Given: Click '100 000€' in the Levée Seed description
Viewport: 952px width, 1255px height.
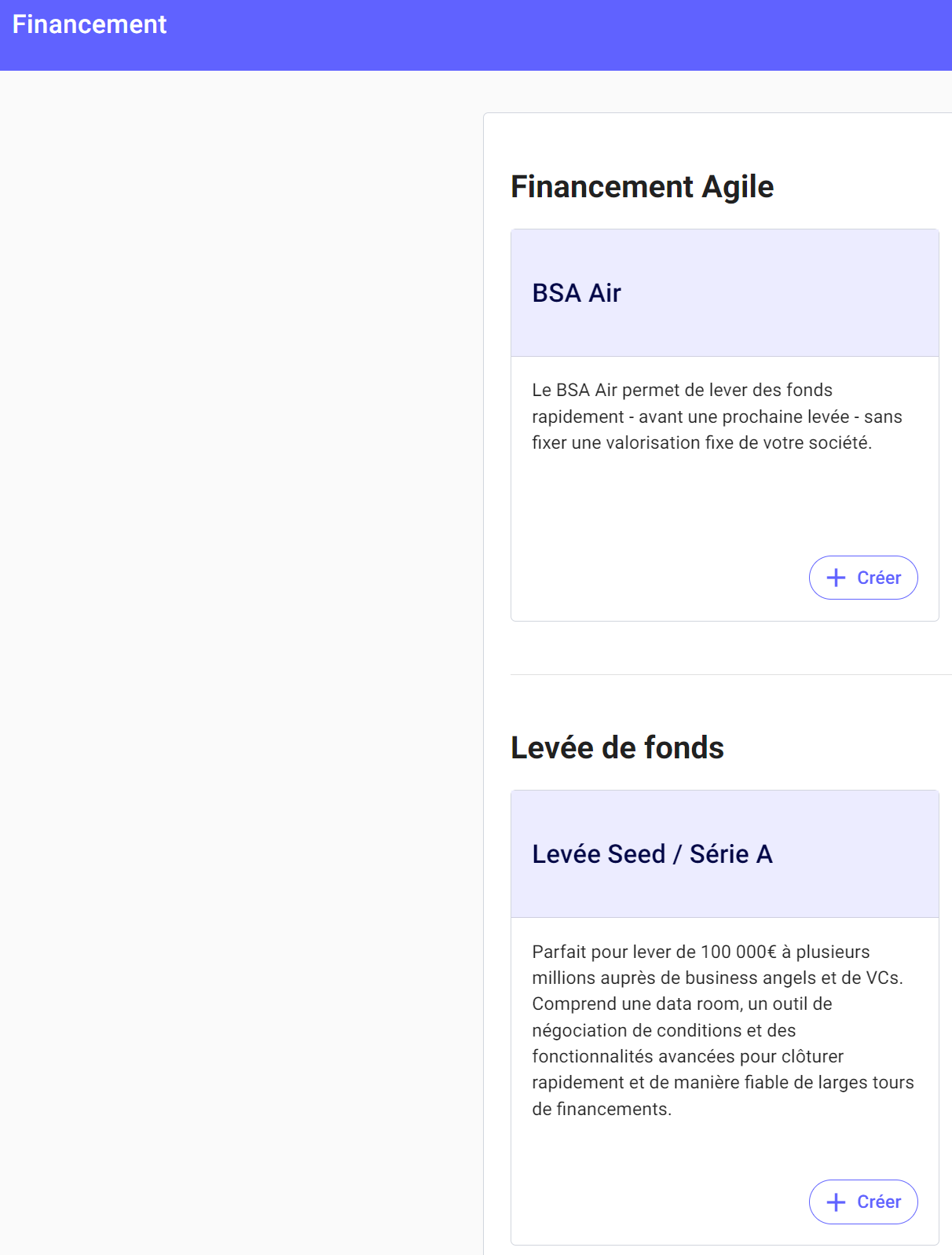Looking at the screenshot, I should 738,952.
